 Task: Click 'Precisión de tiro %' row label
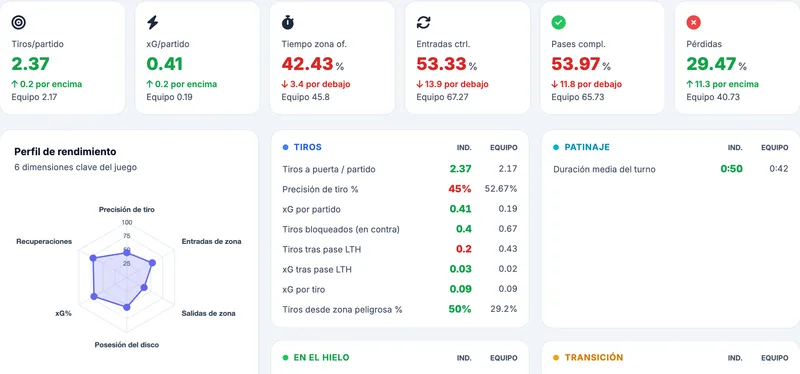[320, 189]
